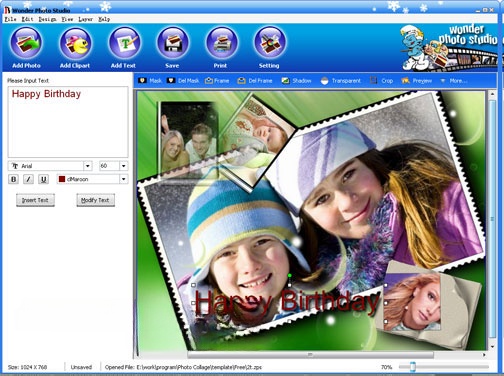
Task: Click the vertical scrollbar up arrow
Action: pyautogui.click(x=493, y=95)
